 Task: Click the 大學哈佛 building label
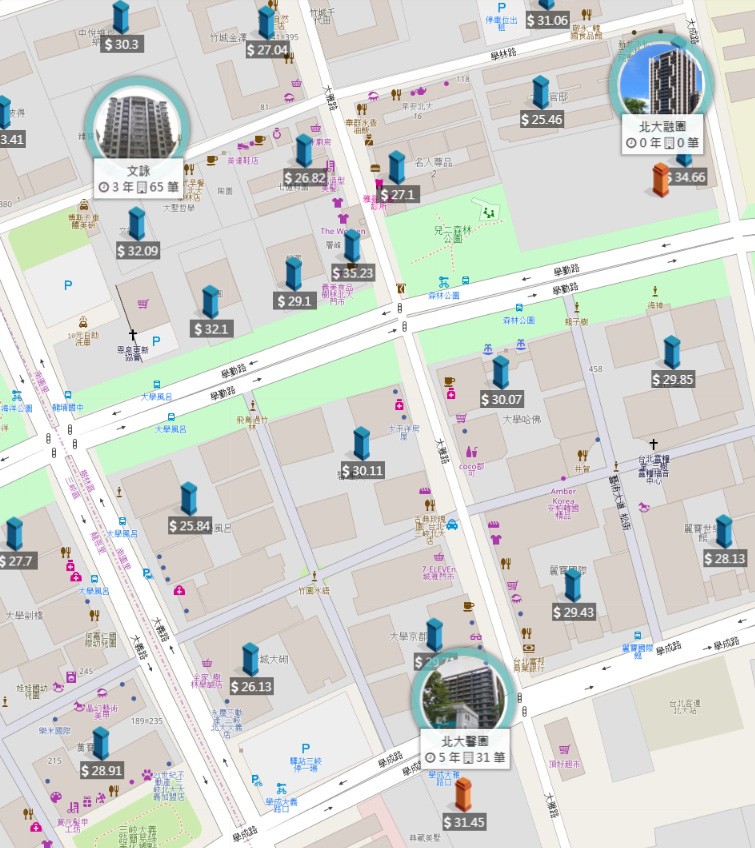[x=522, y=419]
